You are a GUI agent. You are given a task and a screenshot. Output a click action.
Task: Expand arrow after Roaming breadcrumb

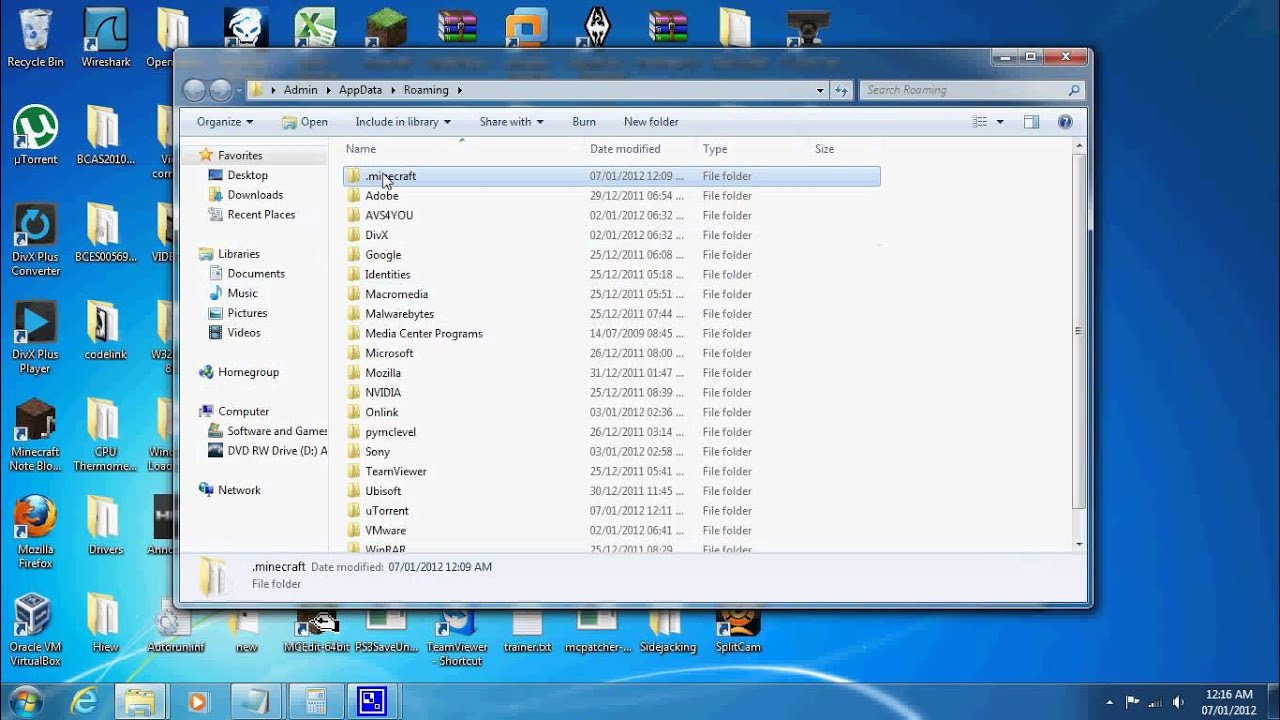pos(460,90)
